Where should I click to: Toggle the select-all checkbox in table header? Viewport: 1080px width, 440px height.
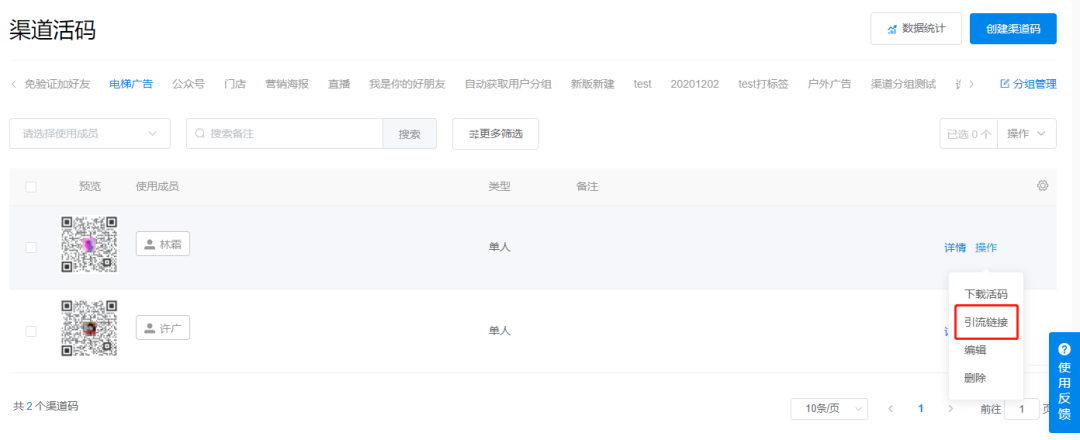pyautogui.click(x=31, y=187)
